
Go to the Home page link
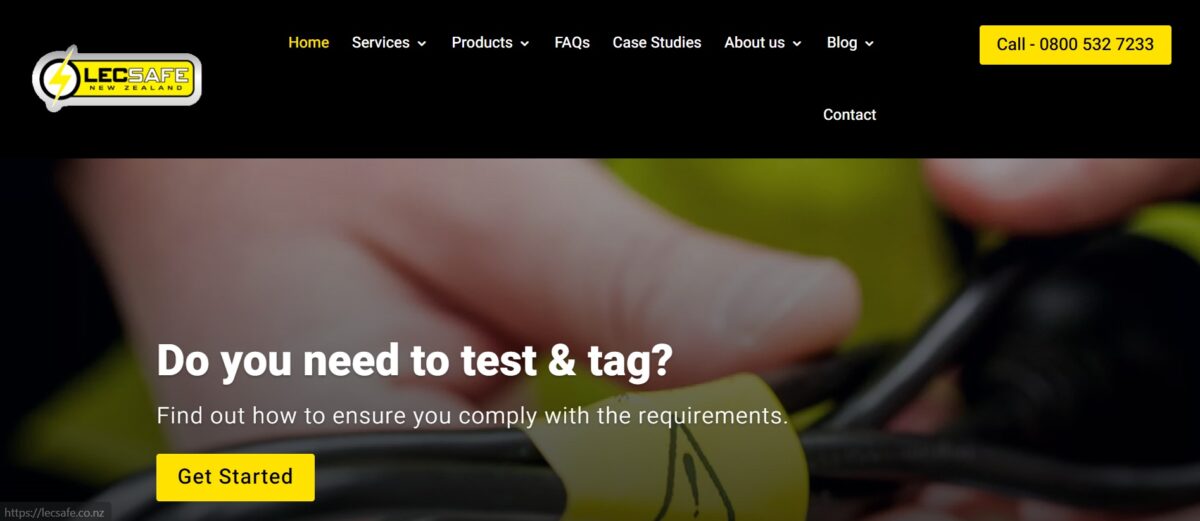pos(308,43)
